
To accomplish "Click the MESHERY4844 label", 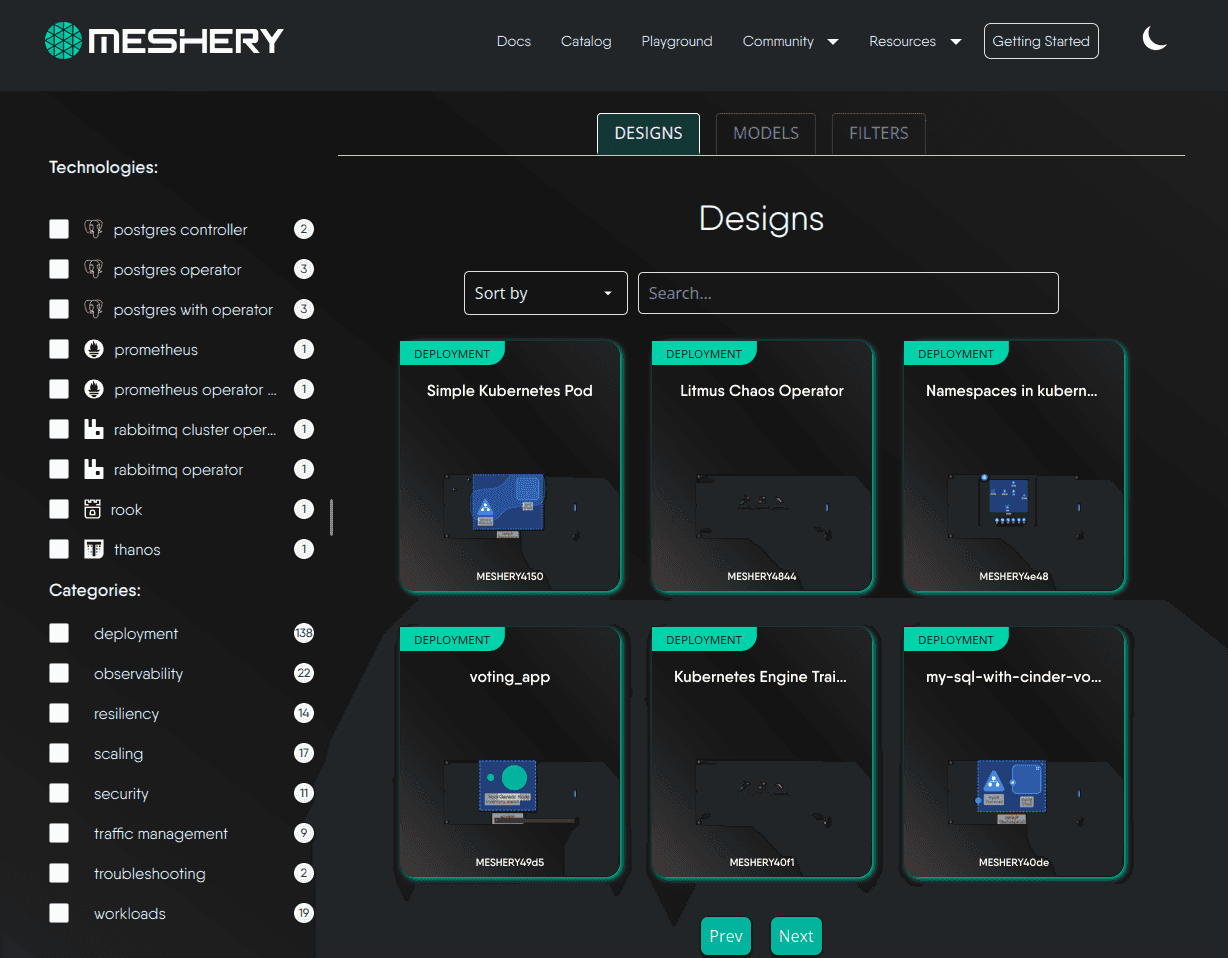I will pos(762,577).
